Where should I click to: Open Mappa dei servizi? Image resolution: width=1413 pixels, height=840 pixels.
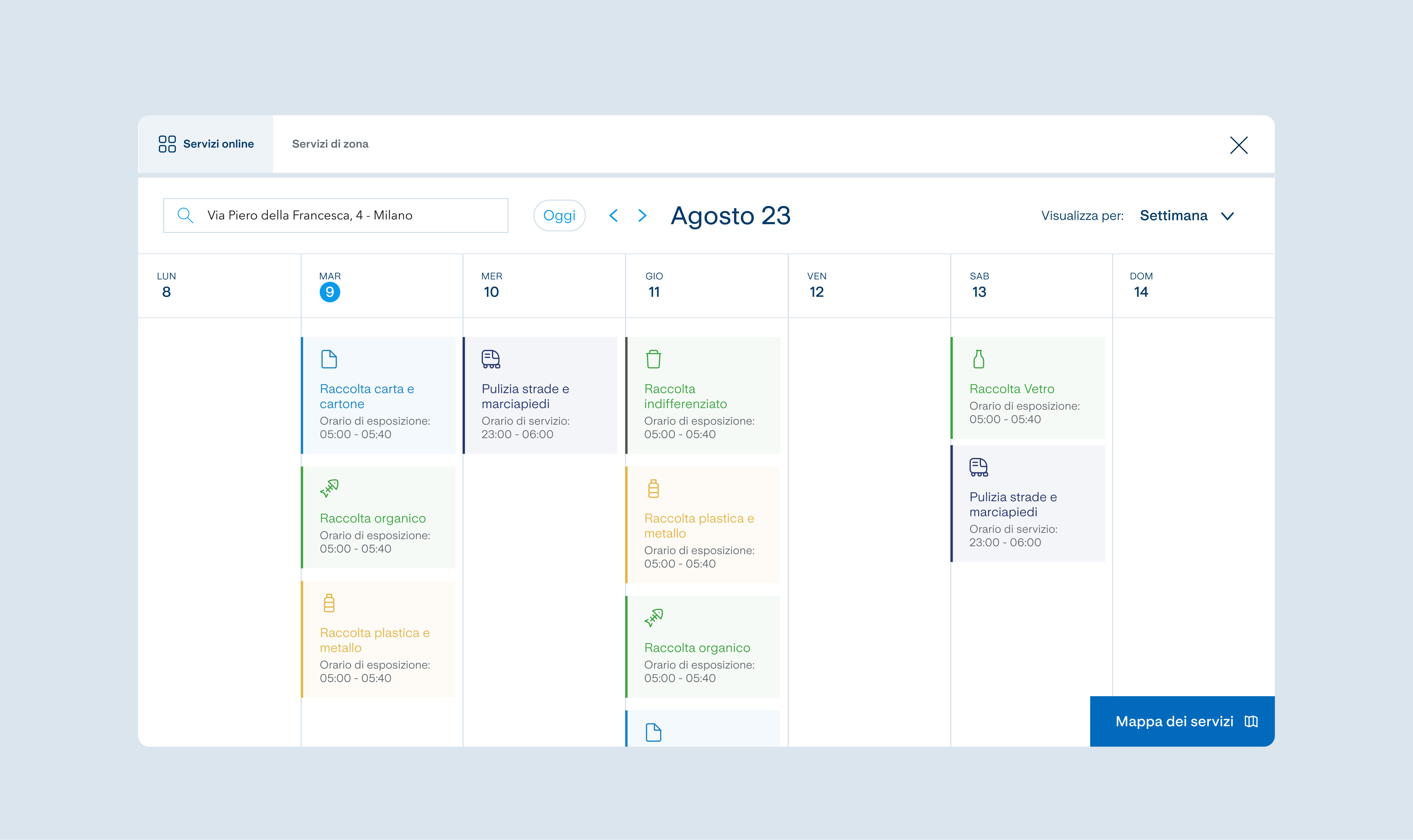point(1182,721)
